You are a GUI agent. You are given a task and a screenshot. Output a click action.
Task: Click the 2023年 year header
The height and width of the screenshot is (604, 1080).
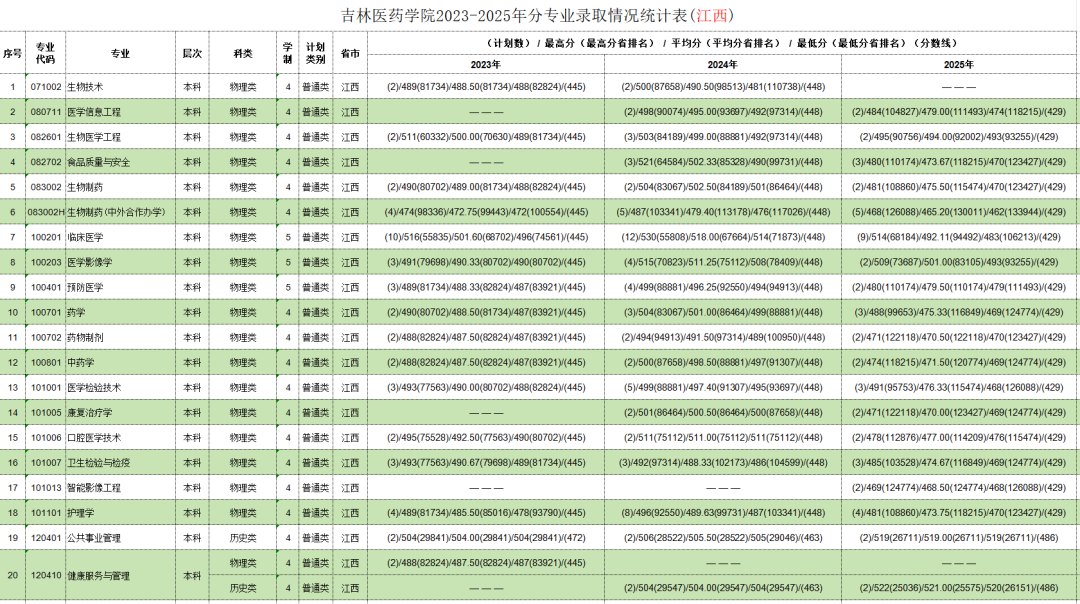point(486,64)
